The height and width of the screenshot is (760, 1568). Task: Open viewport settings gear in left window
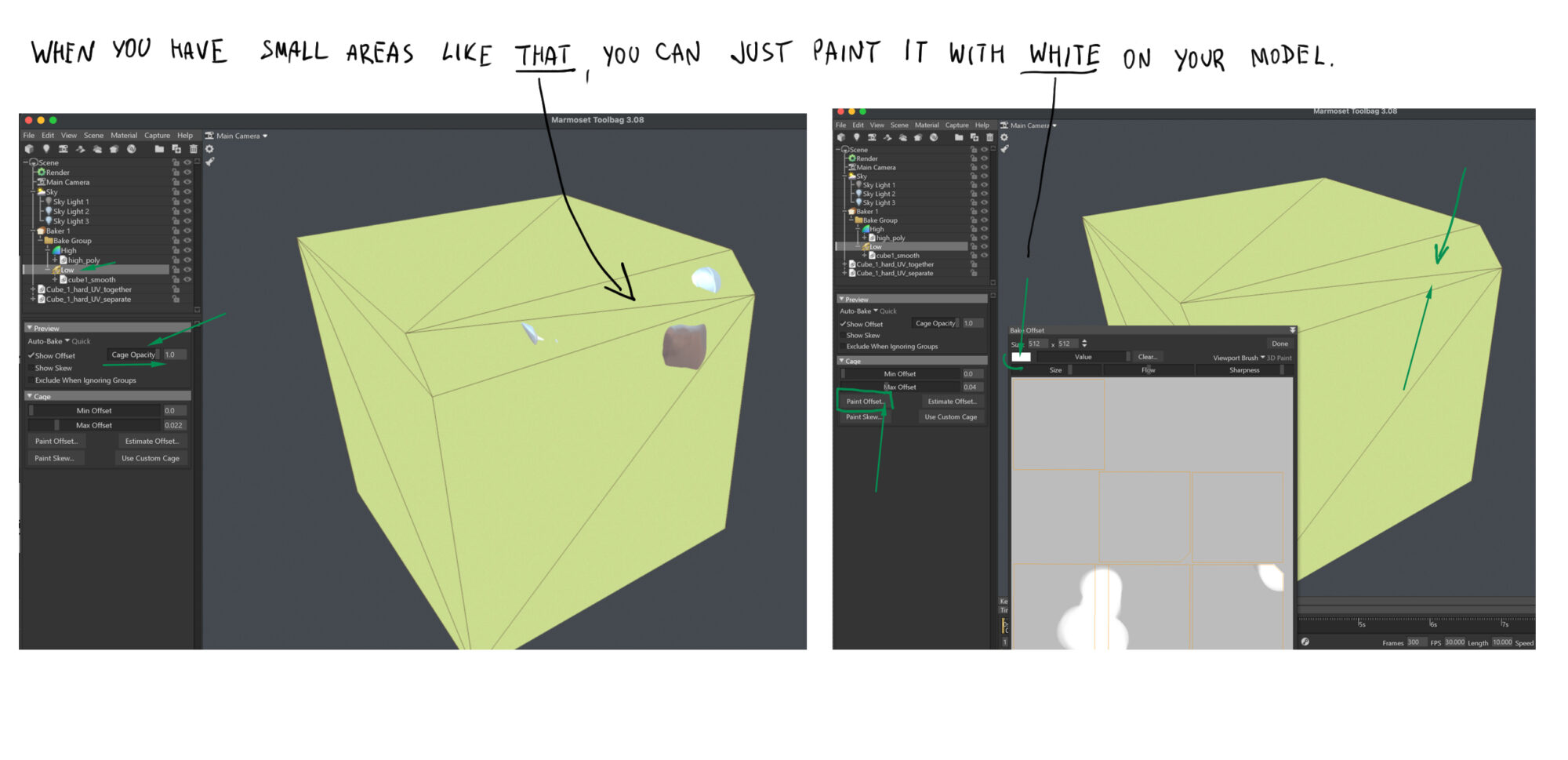click(209, 149)
